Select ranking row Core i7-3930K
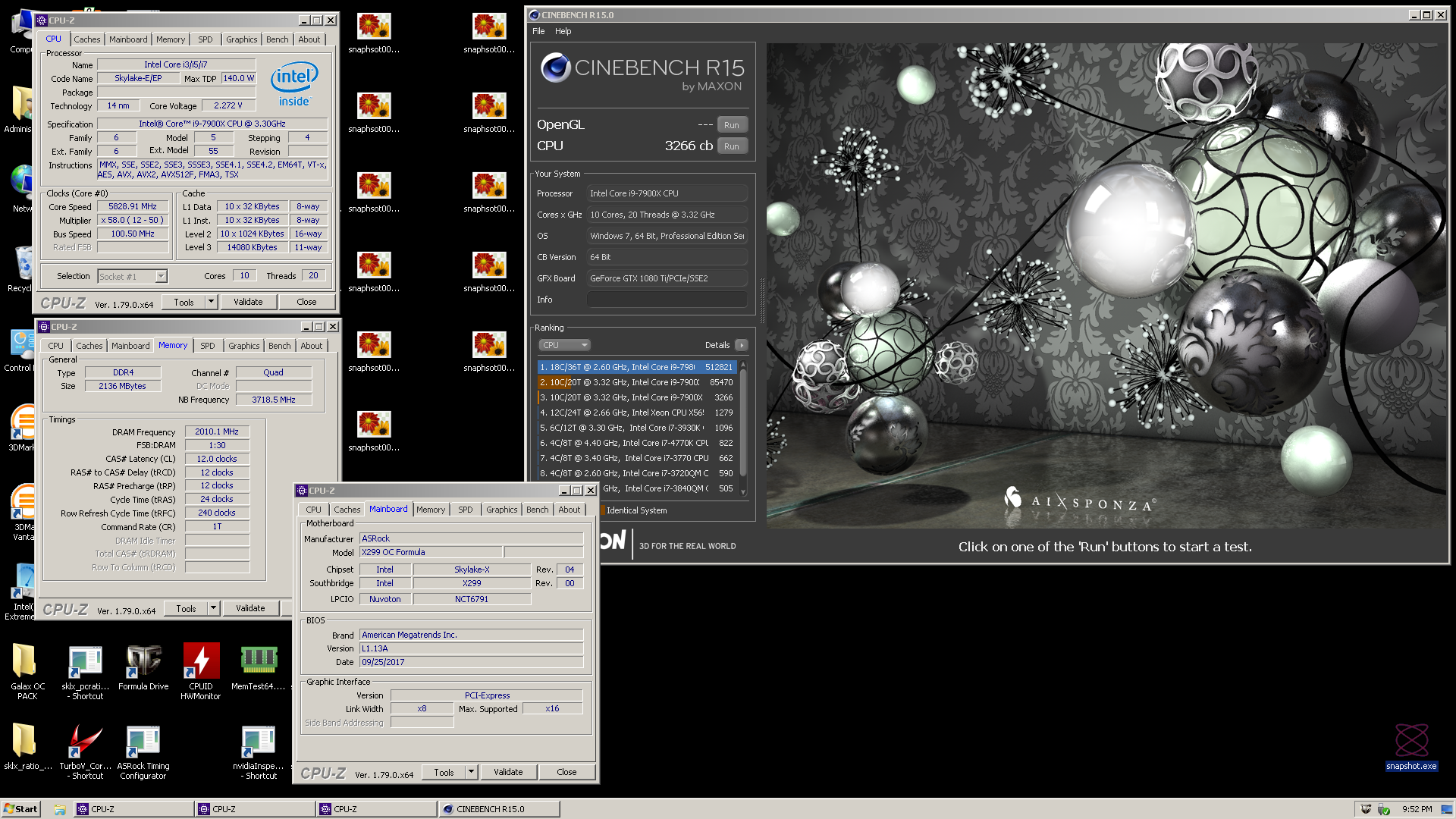 [637, 428]
